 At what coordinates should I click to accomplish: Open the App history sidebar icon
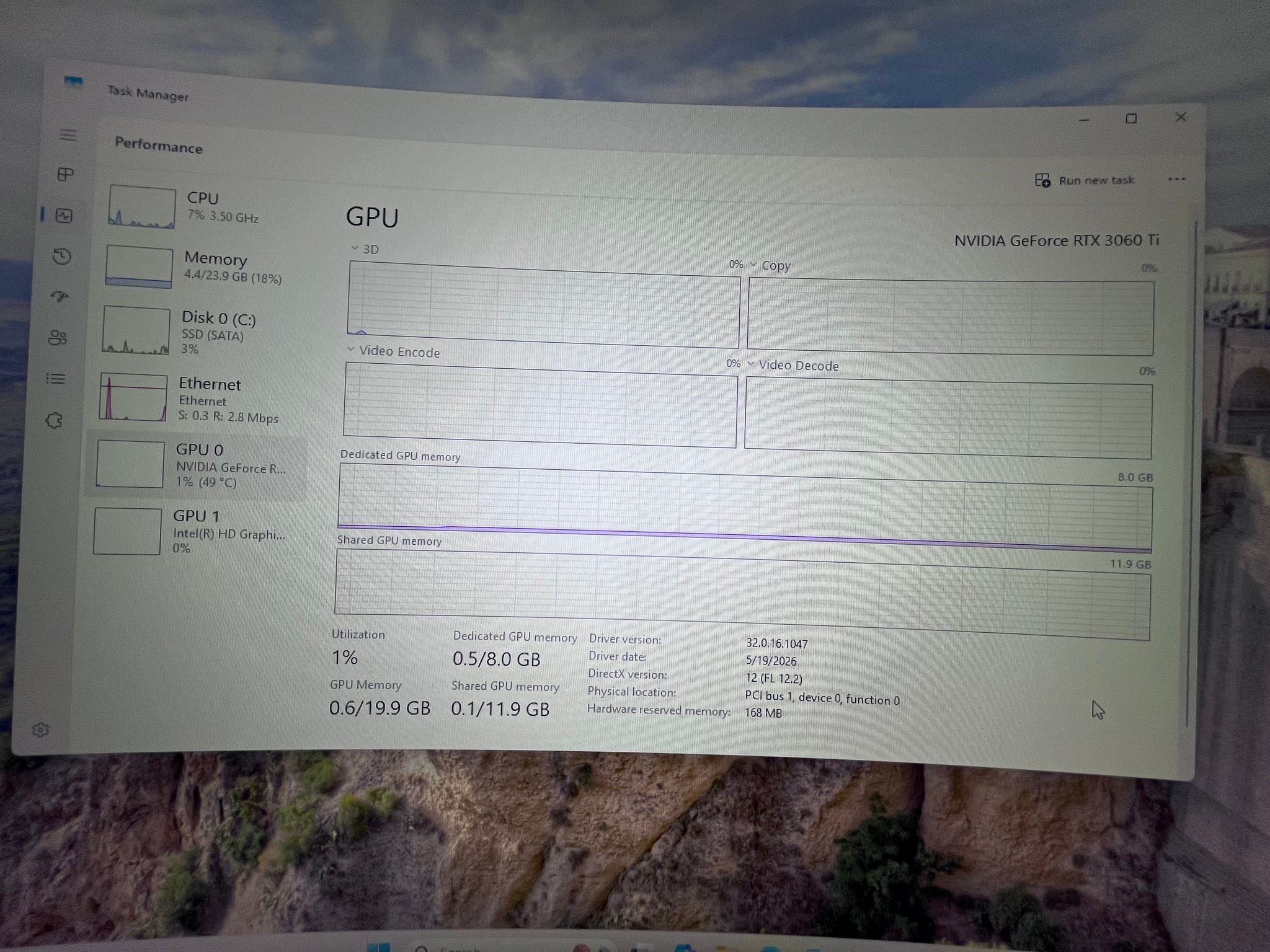pos(61,256)
